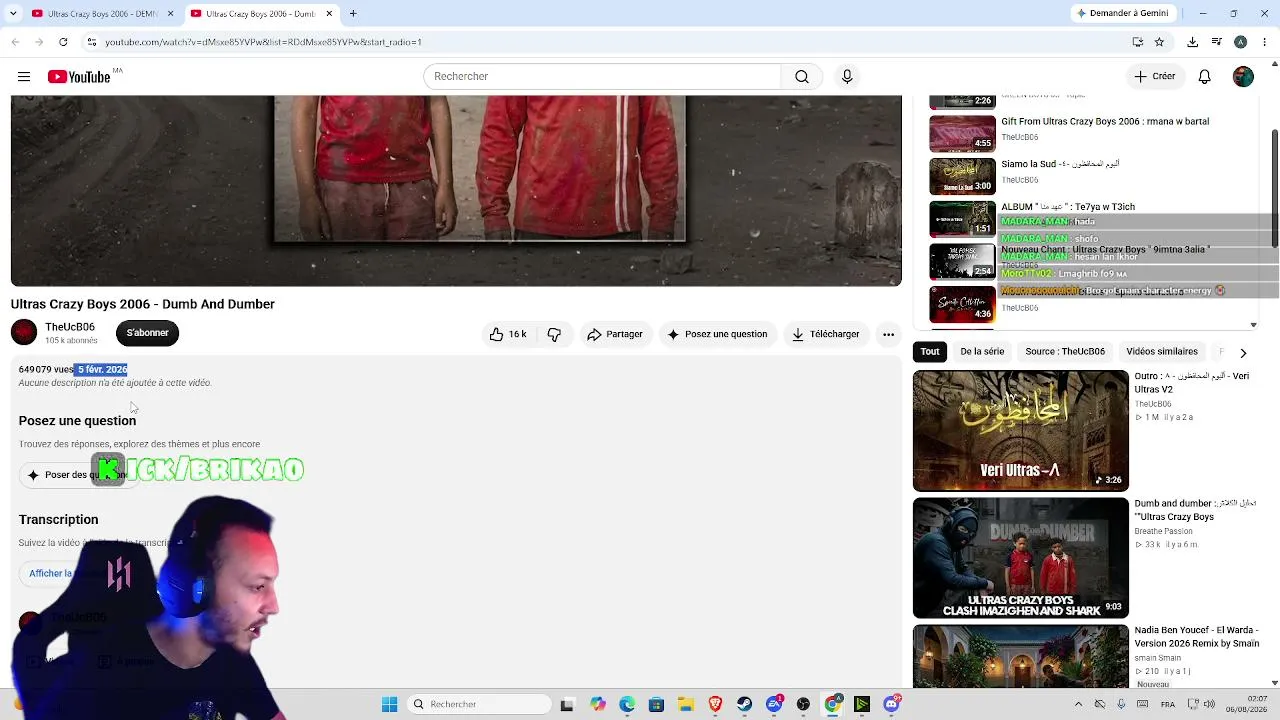Viewport: 1280px width, 720px height.
Task: Select the De la série chip
Action: (982, 352)
